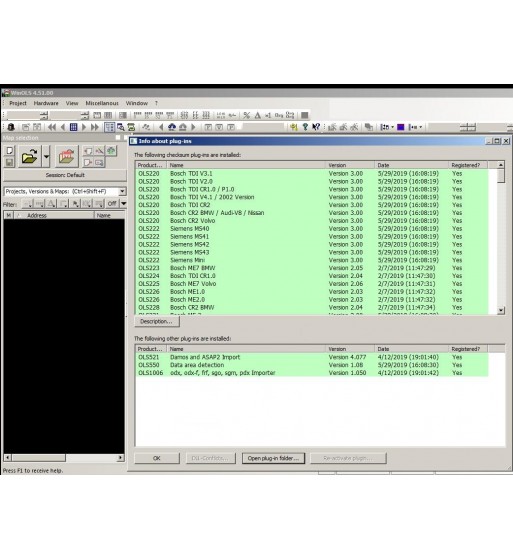Click the Date column header in other plug-ins list

click(411, 349)
